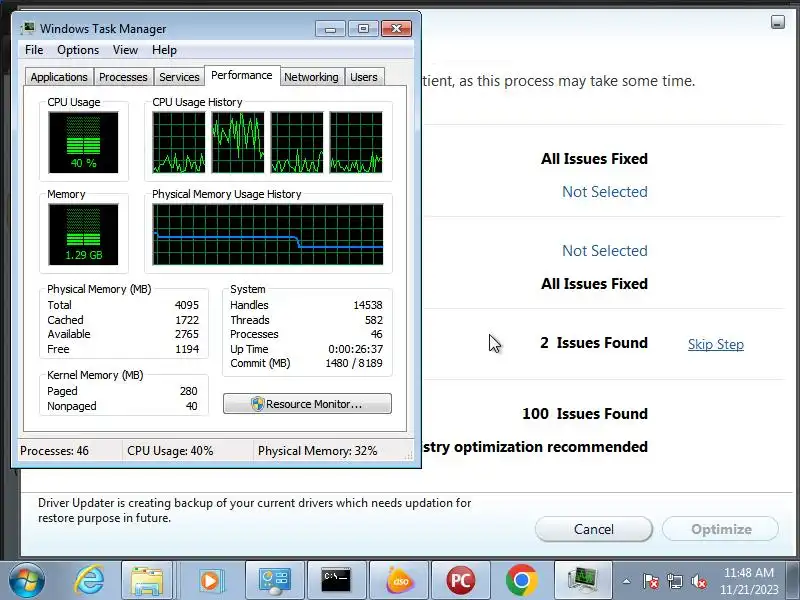Open the Windows Start menu
The width and height of the screenshot is (800, 600).
pos(26,580)
